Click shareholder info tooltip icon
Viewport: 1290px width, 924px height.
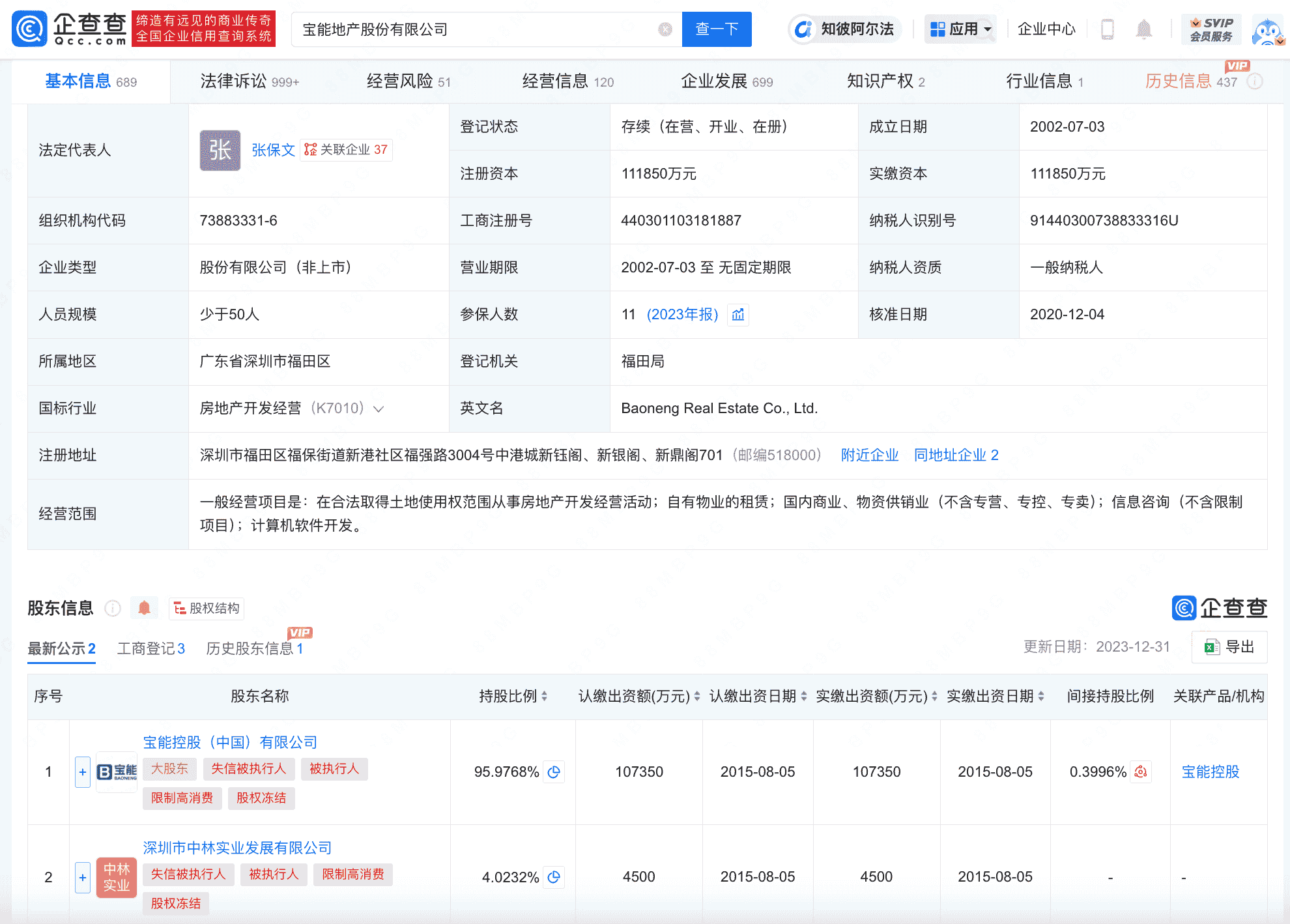113,608
